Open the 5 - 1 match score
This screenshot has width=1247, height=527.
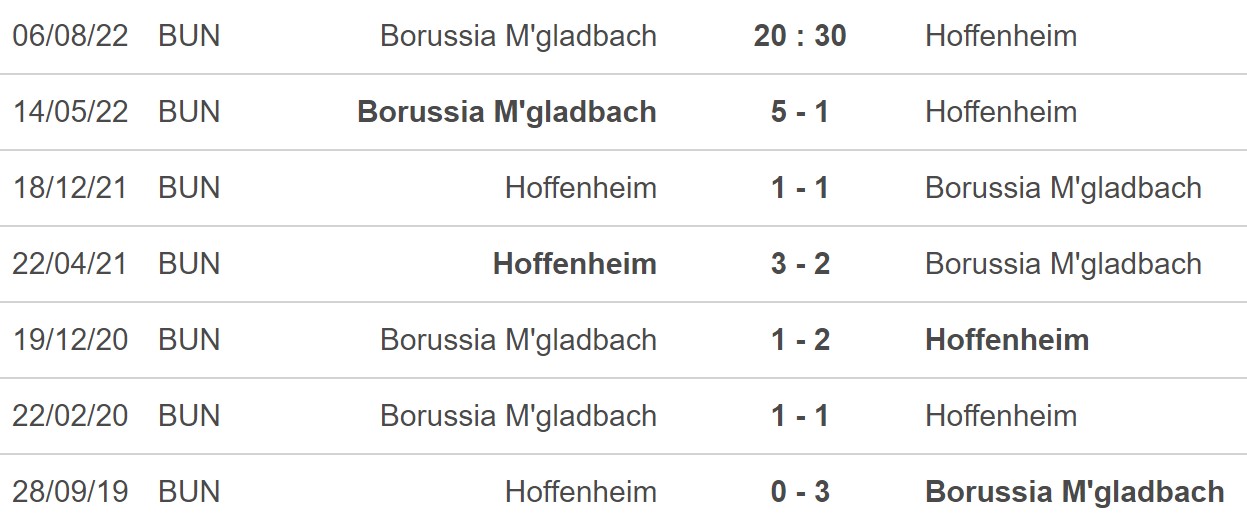click(x=800, y=111)
